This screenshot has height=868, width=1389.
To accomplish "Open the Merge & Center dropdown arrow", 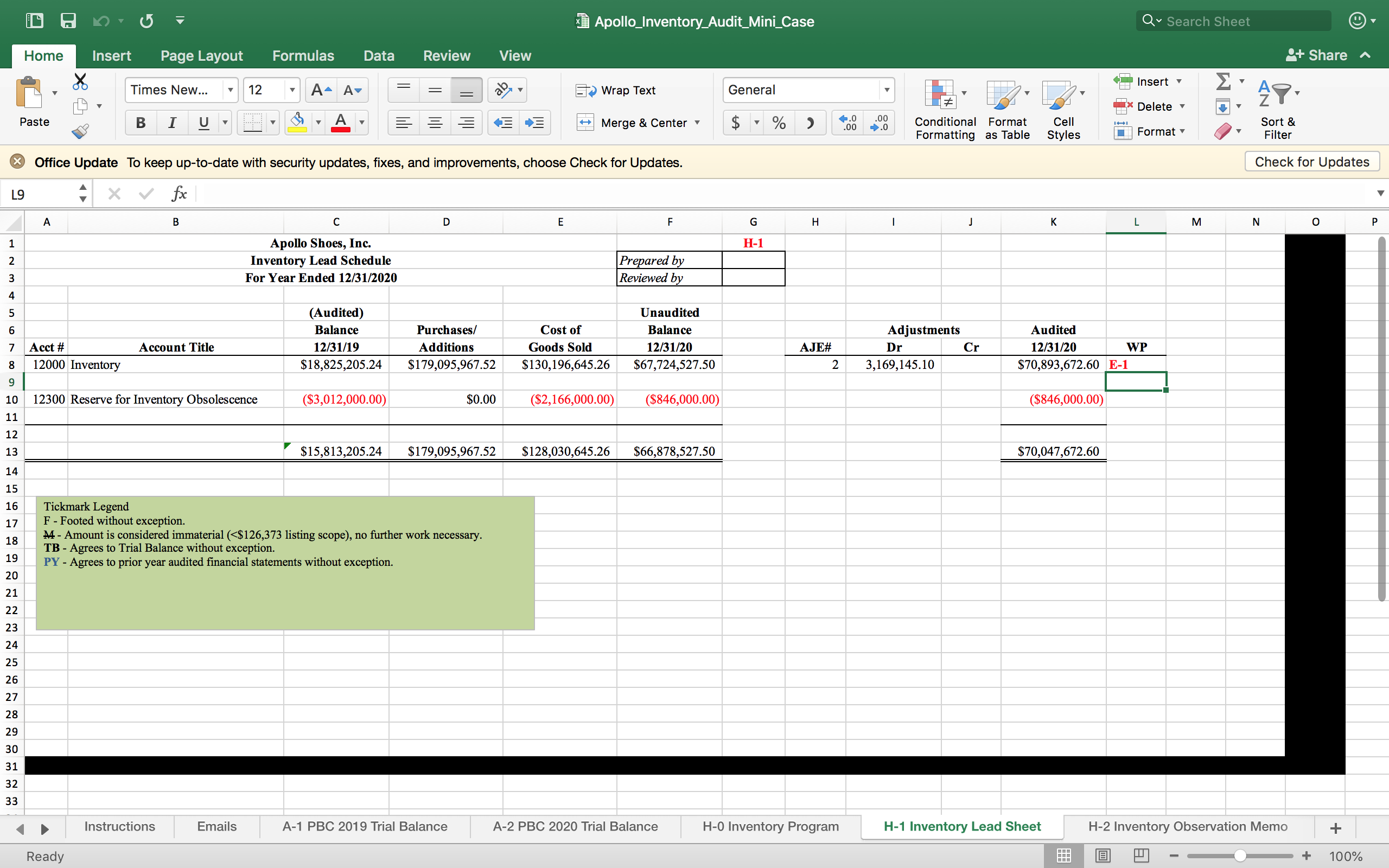I will tap(697, 123).
